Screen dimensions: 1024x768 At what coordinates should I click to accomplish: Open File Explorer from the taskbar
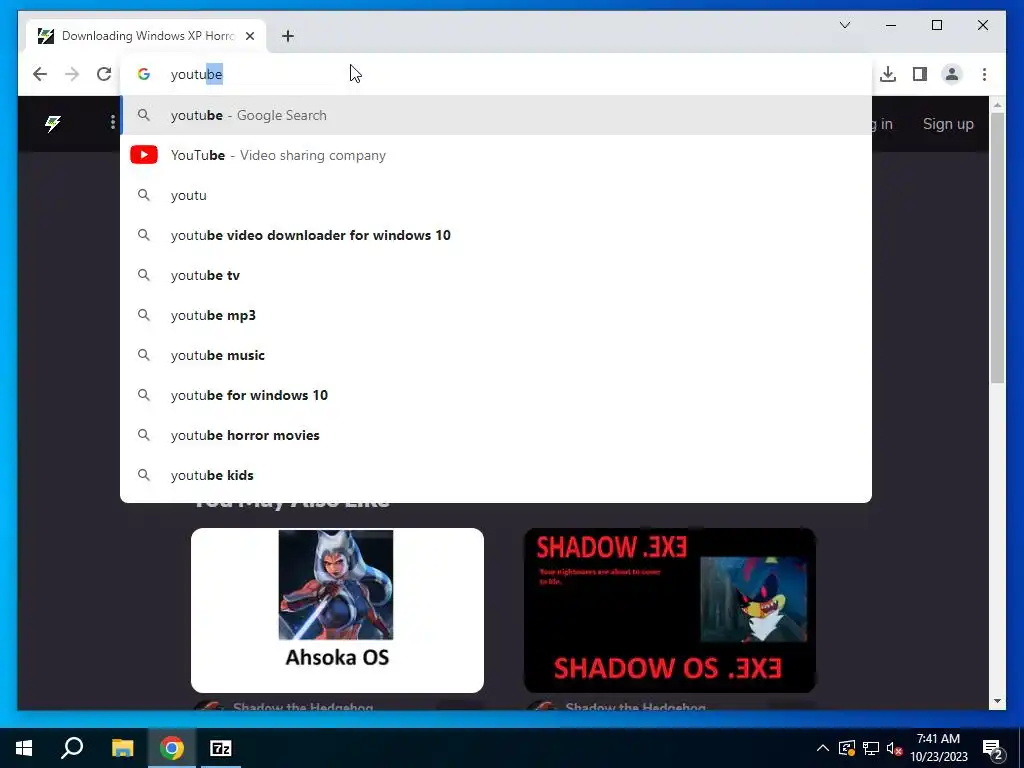point(122,748)
